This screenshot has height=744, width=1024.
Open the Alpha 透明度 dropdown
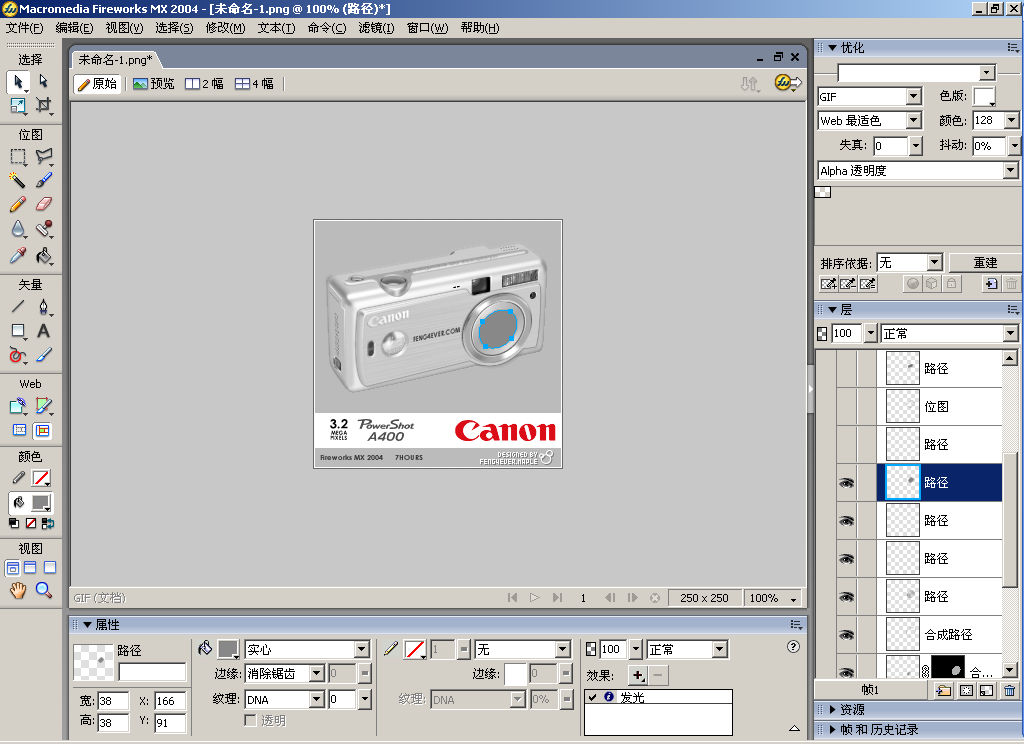[1010, 170]
